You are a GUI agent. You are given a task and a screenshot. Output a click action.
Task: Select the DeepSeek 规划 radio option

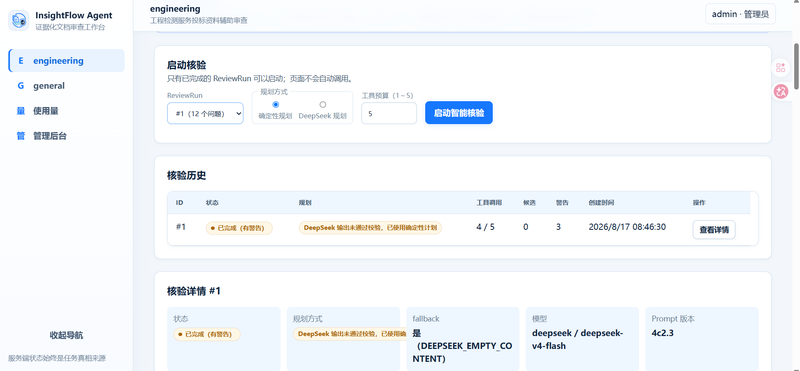point(322,105)
